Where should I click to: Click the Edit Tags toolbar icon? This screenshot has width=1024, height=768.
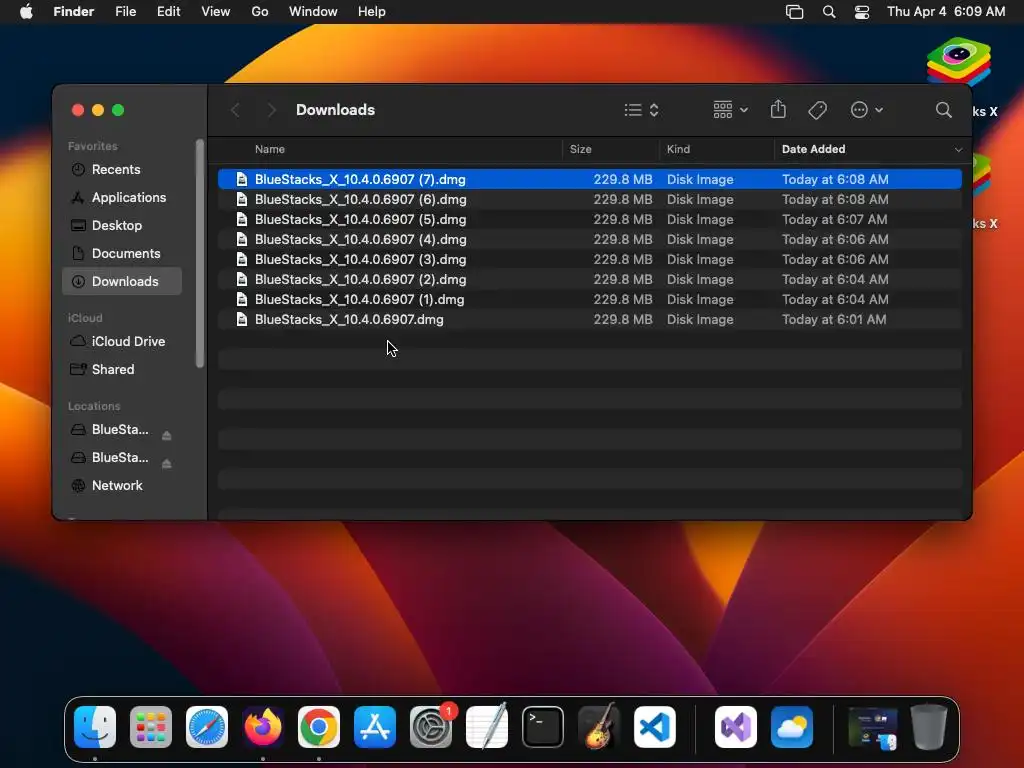(x=817, y=110)
